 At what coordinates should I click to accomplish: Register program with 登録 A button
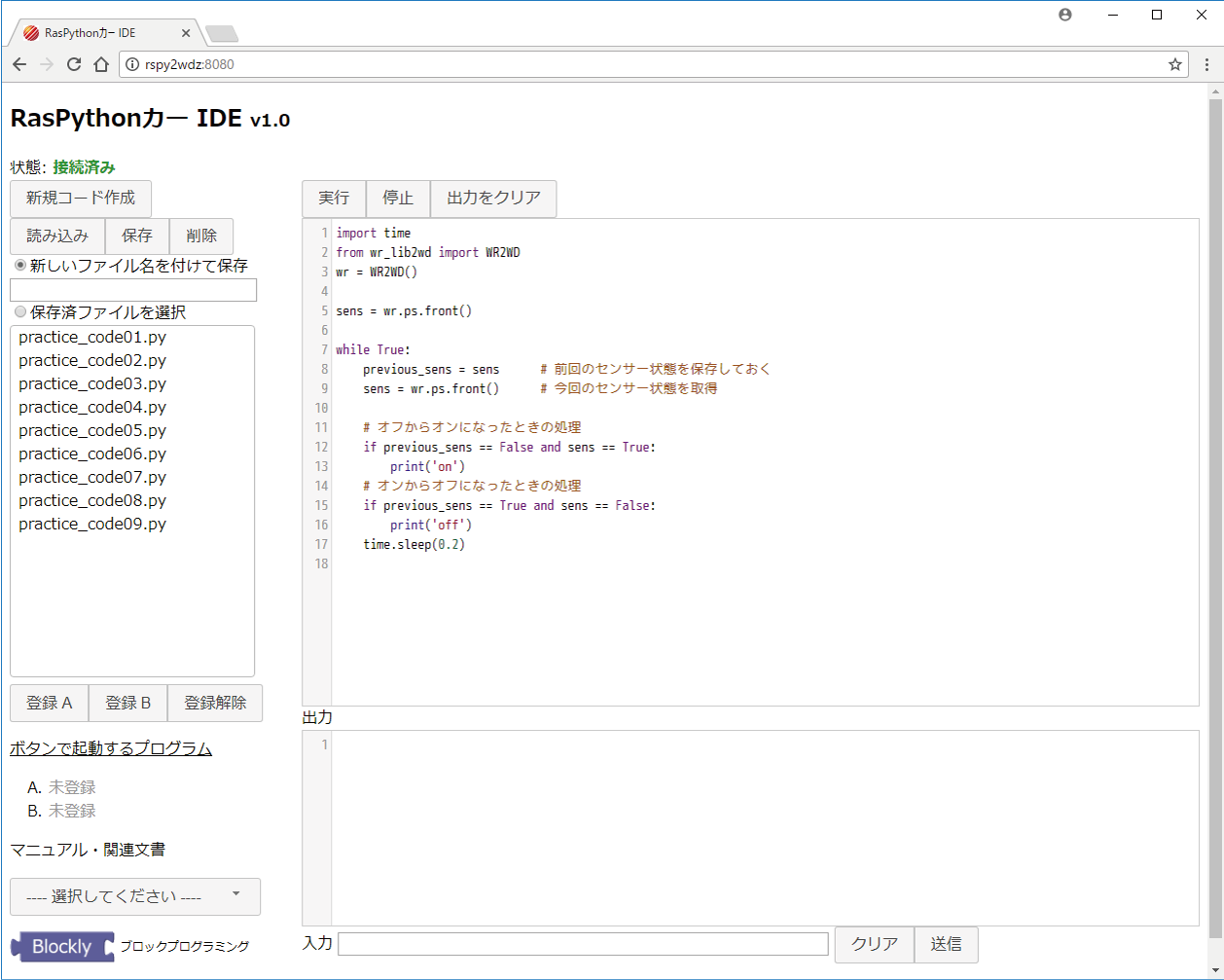[50, 703]
